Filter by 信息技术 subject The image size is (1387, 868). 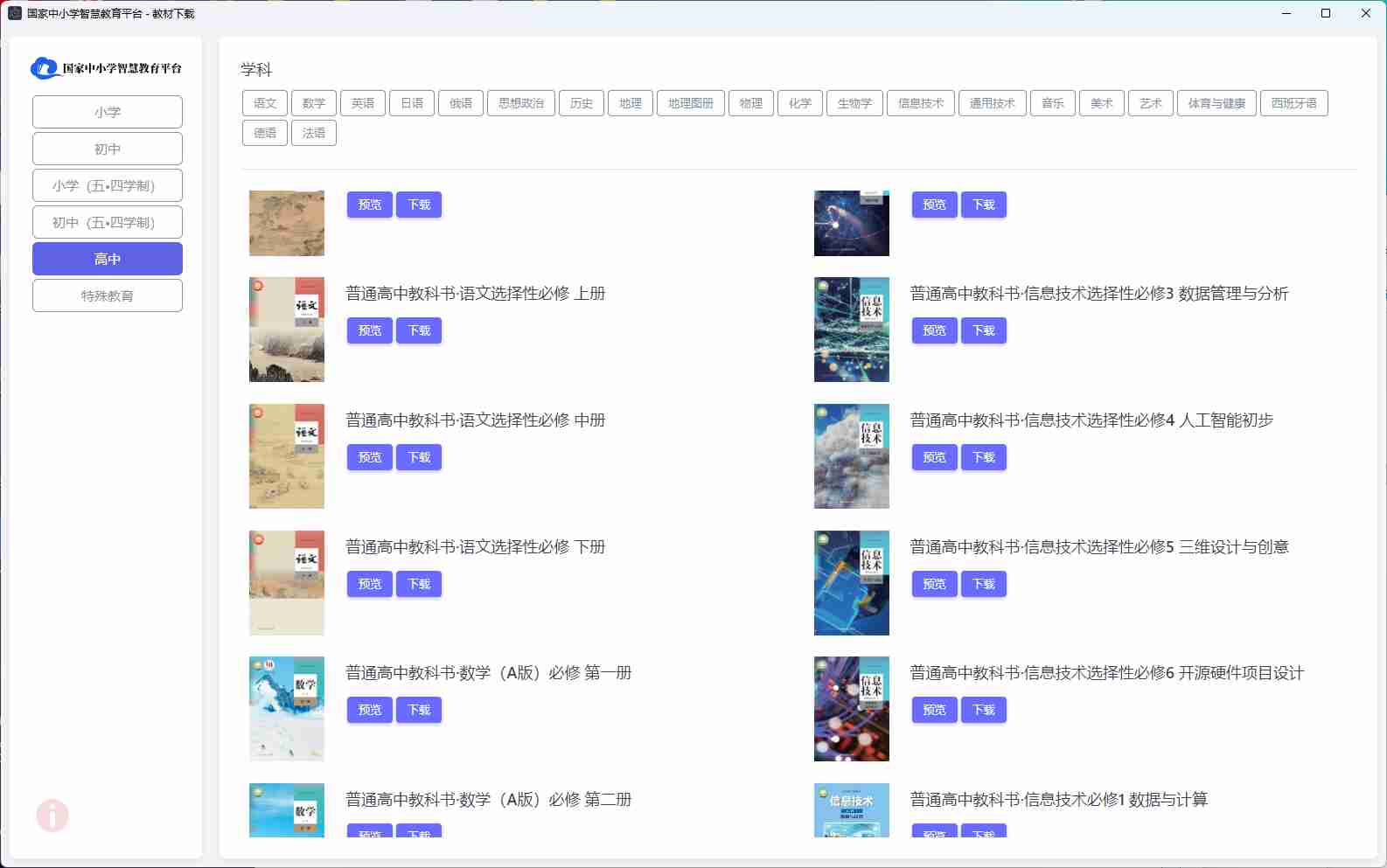[x=920, y=103]
